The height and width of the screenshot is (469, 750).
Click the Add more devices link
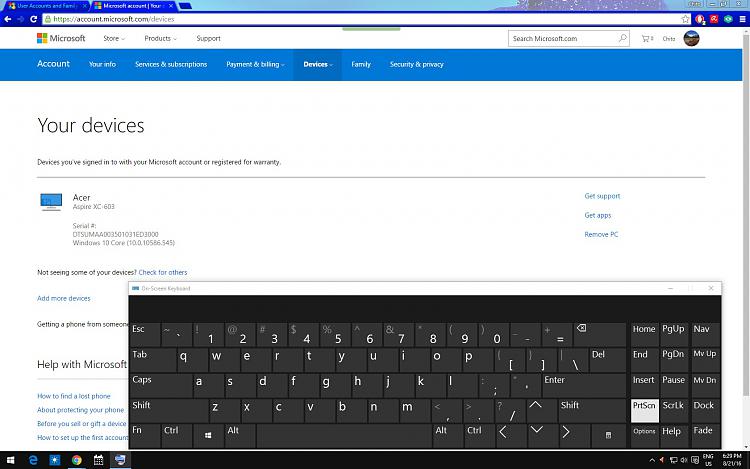pyautogui.click(x=64, y=298)
